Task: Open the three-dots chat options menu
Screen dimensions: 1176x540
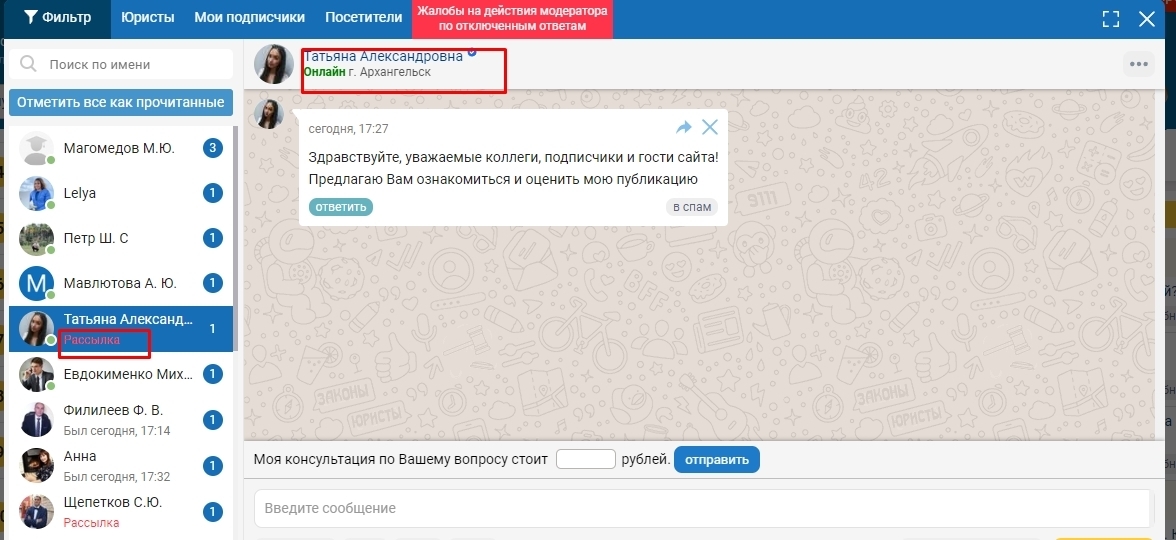Action: click(1138, 64)
